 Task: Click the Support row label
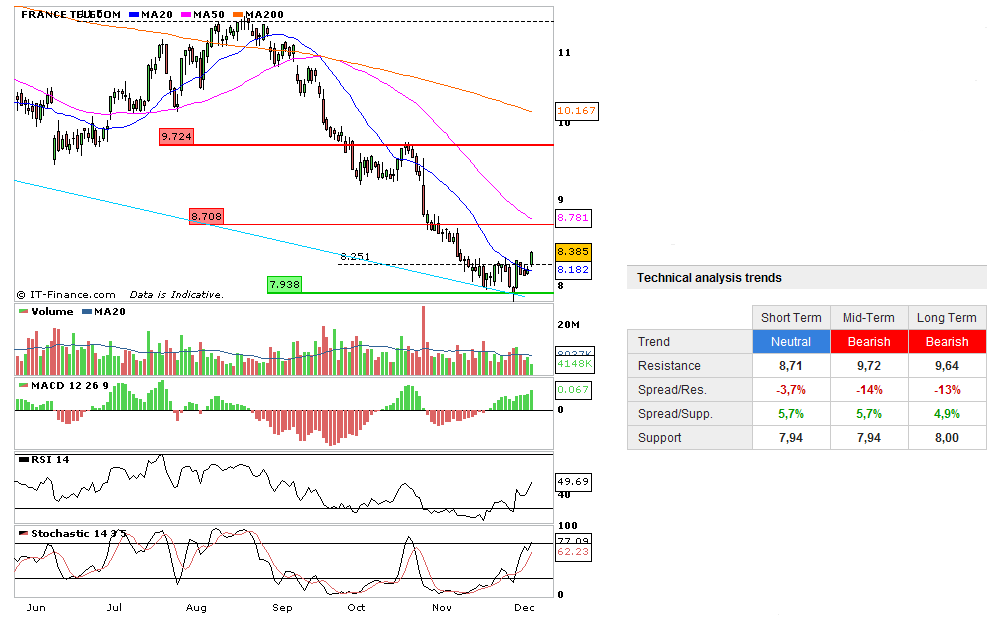660,438
